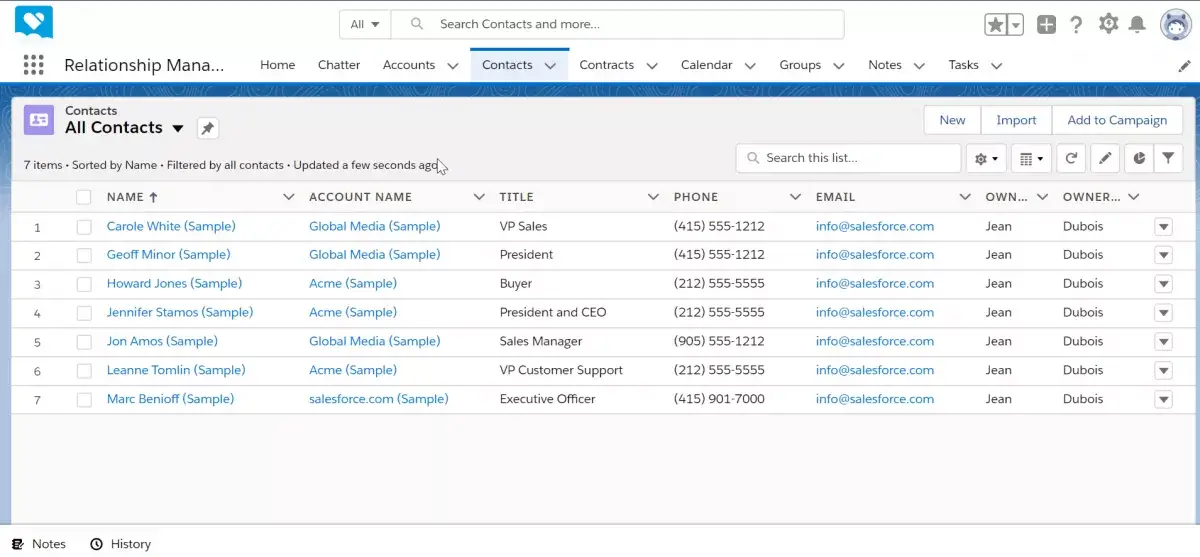
Task: Open Email column header menu chevron
Action: 965,197
